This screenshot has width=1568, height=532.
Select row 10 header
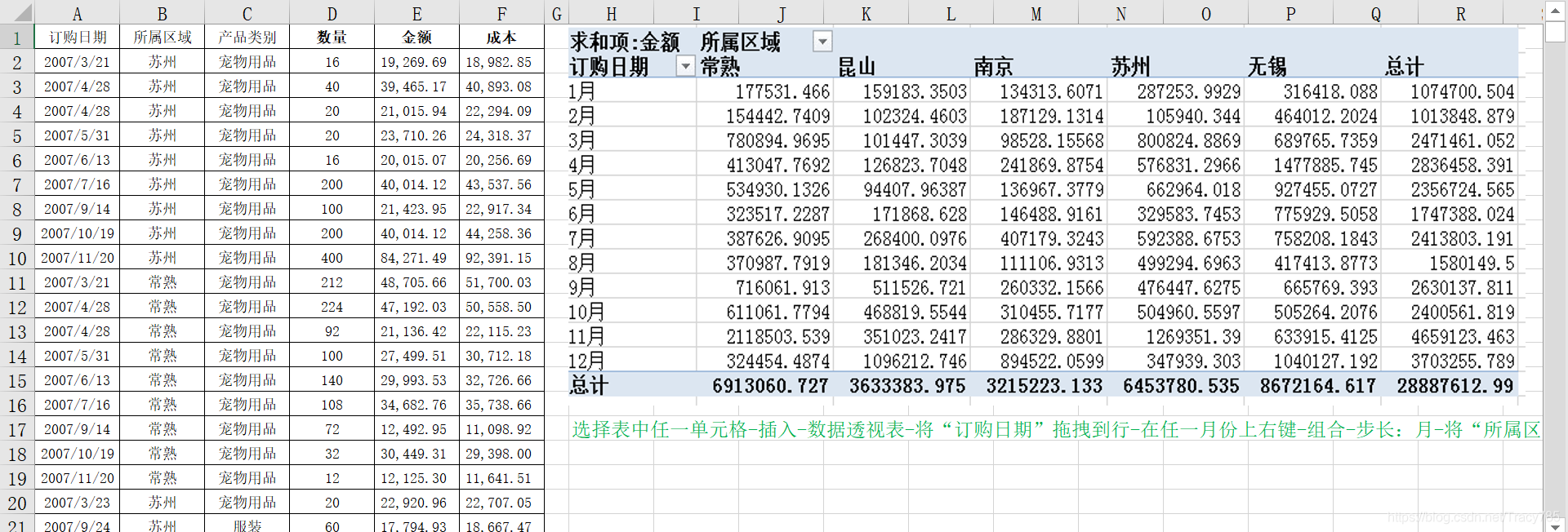tap(17, 258)
